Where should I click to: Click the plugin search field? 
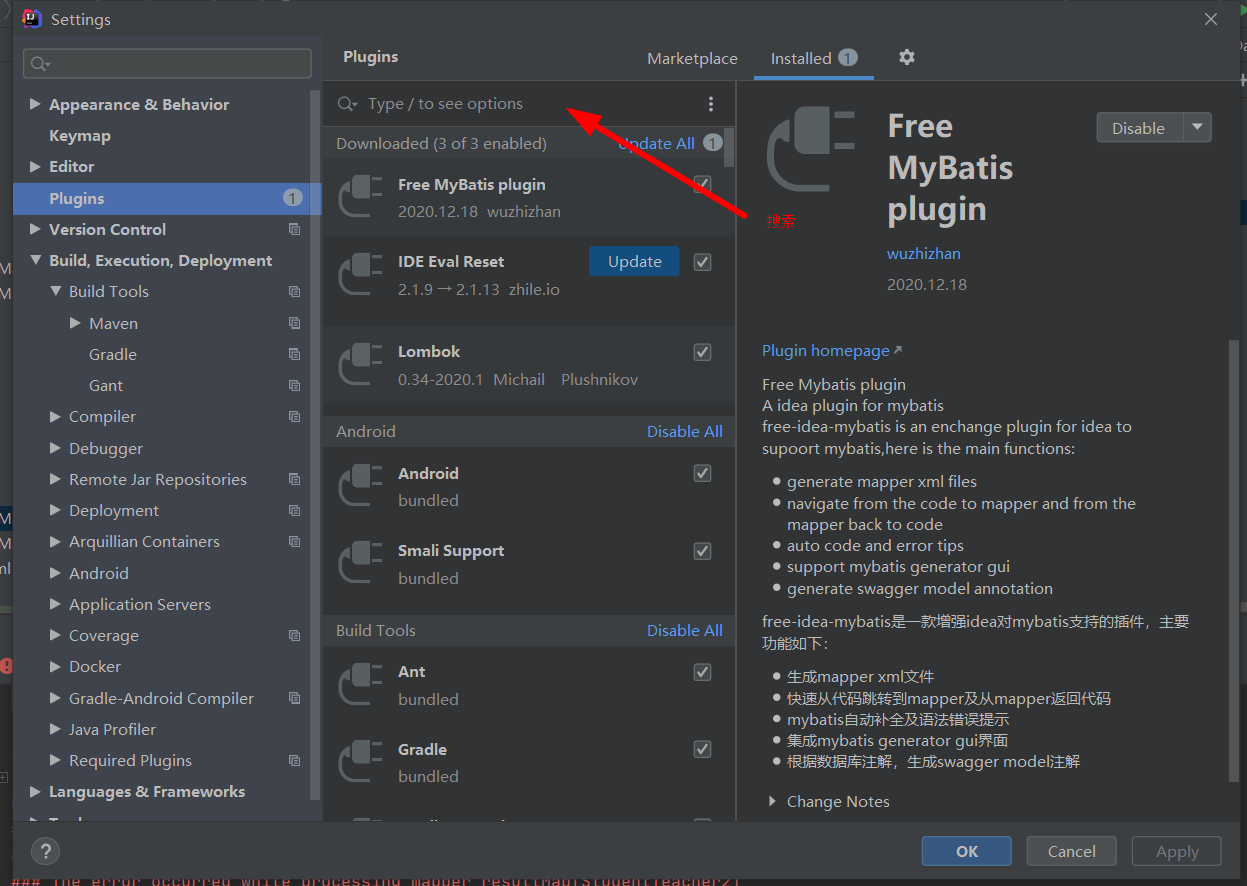click(514, 104)
